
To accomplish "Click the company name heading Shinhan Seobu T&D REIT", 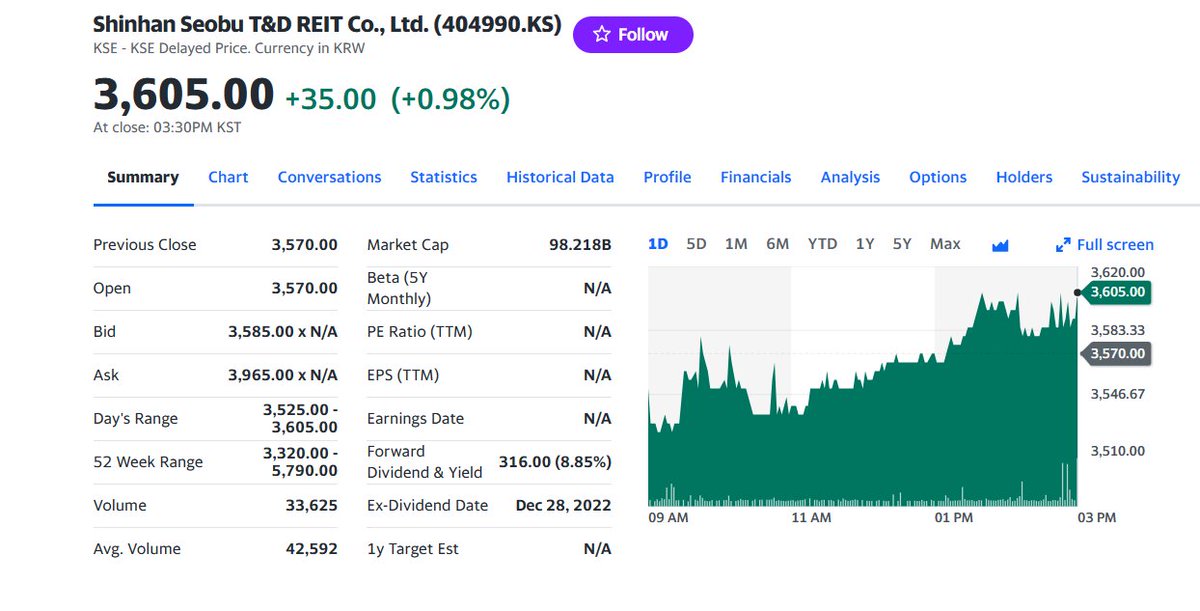I will 327,24.
